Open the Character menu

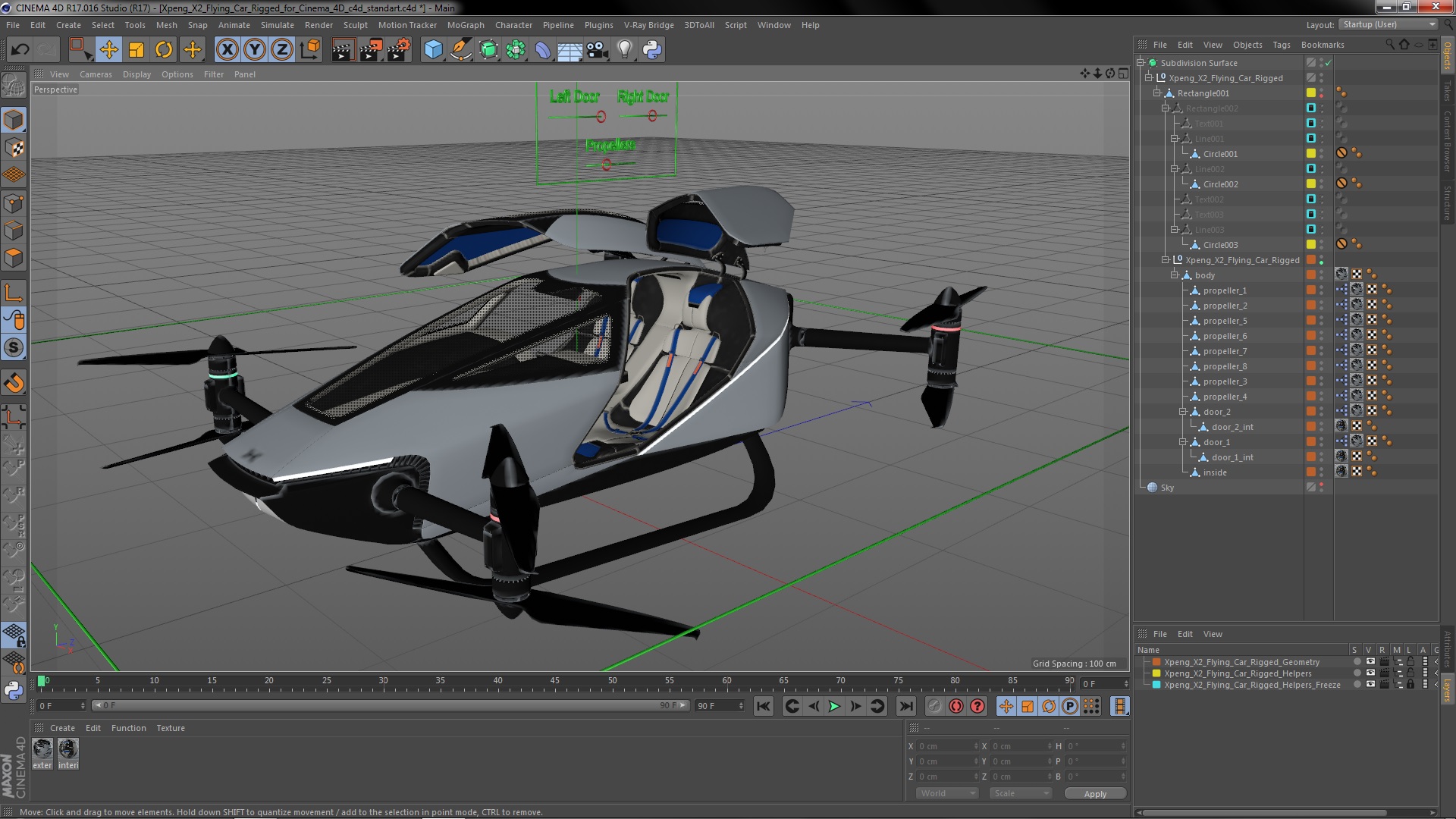(x=513, y=25)
